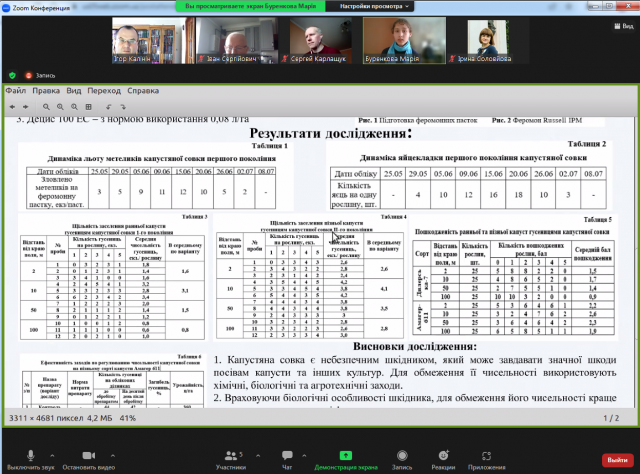This screenshot has width=640, height=474.
Task: Open the Настройки просмотра dropdown
Action: click(x=374, y=6)
